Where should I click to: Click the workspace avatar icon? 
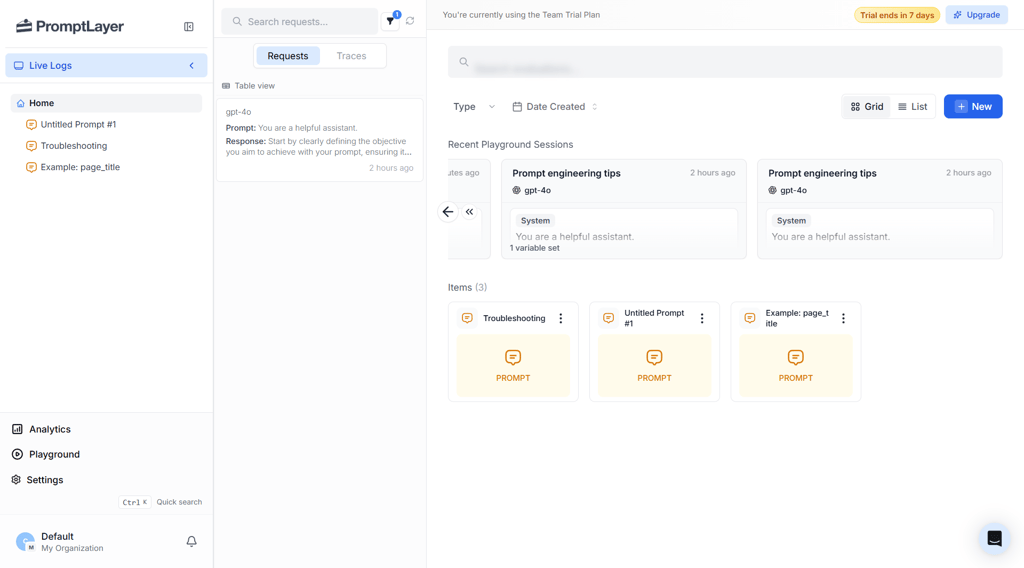(25, 542)
